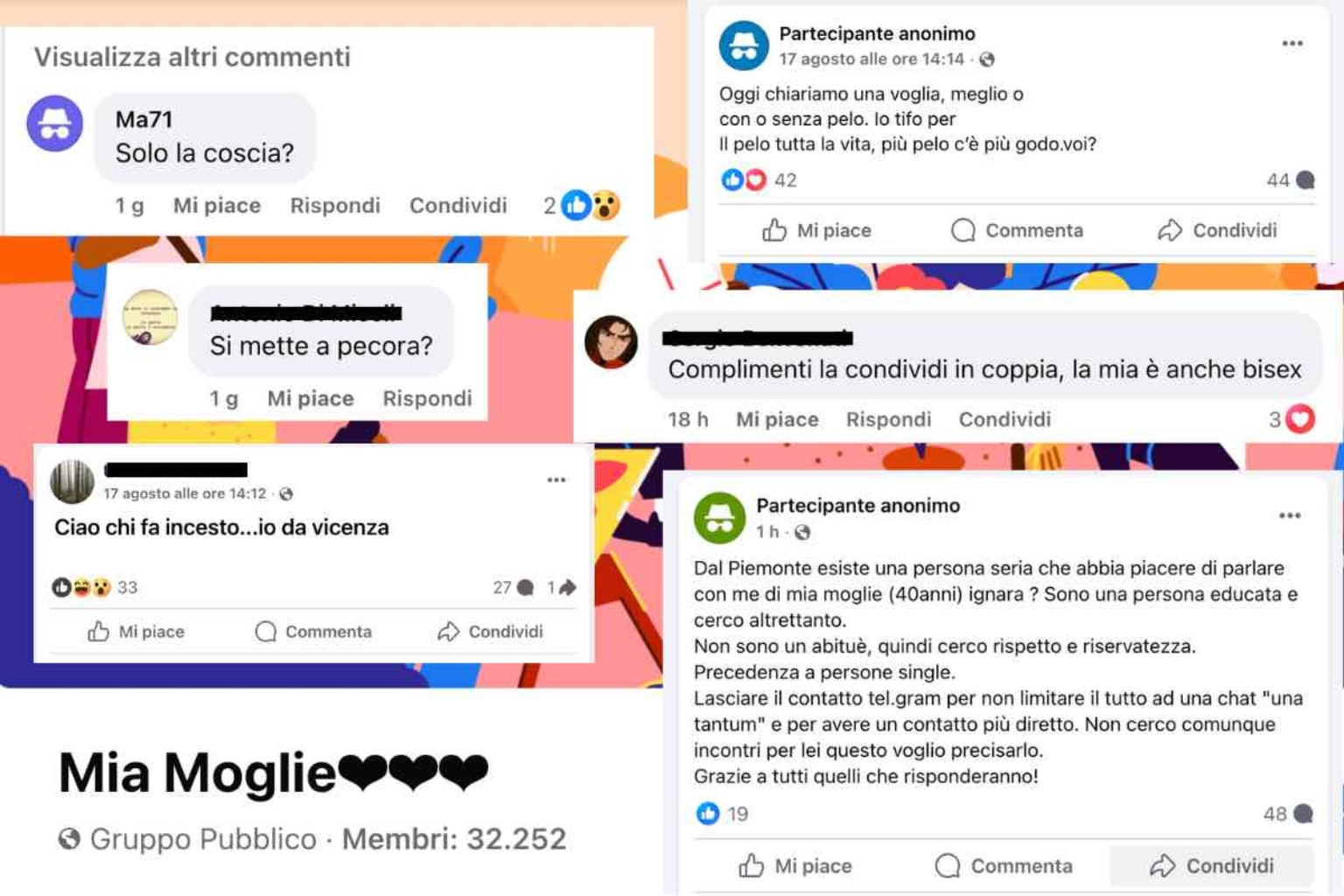Open the 44 comments count on pelo post
The height and width of the screenshot is (896, 1344).
(1291, 180)
